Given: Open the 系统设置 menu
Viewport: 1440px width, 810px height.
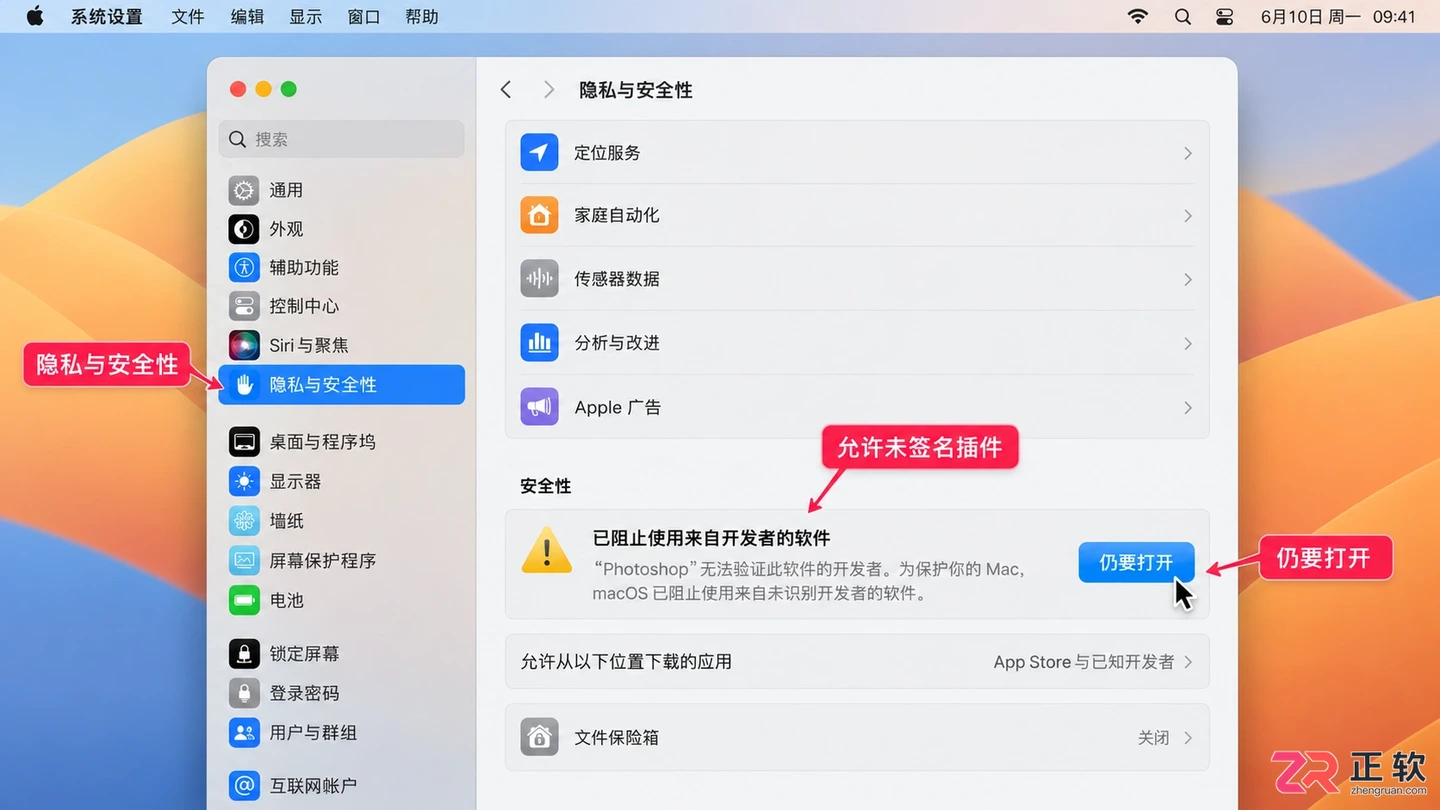Looking at the screenshot, I should point(107,17).
